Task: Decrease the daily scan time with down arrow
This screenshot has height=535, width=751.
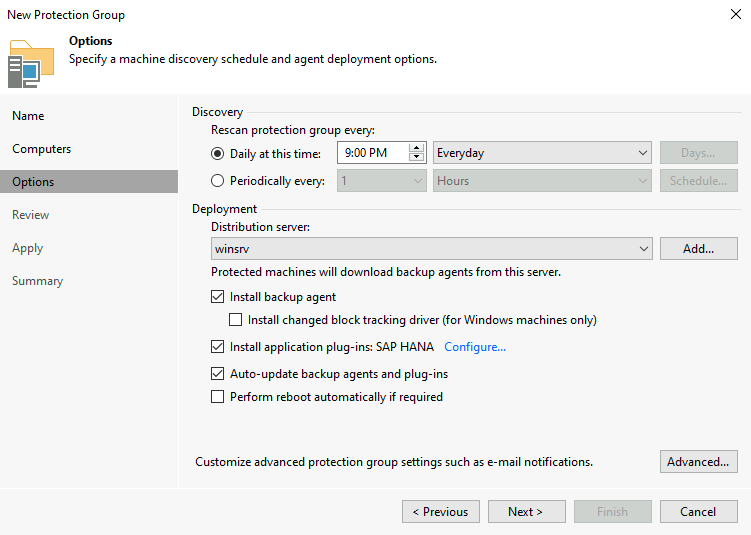Action: [417, 158]
